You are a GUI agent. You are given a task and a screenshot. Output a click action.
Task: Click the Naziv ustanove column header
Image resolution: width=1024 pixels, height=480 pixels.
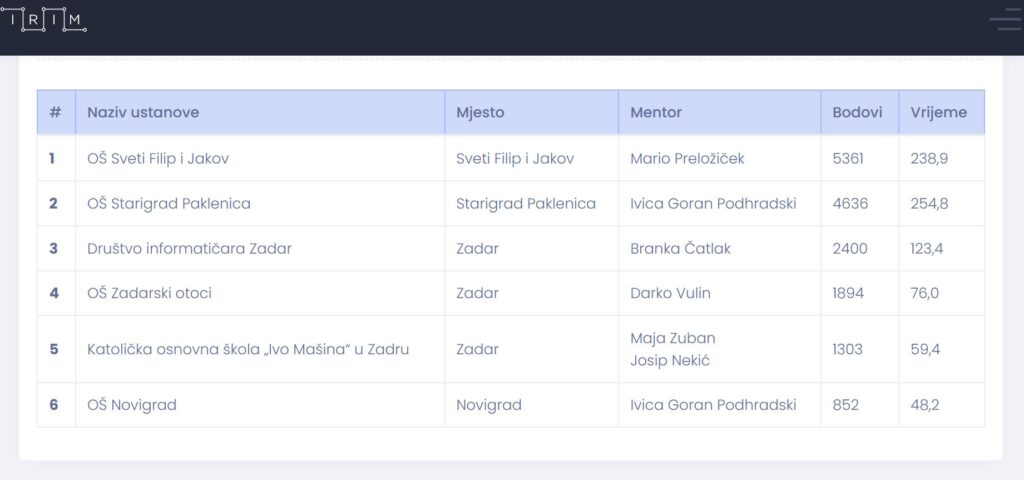click(x=143, y=112)
